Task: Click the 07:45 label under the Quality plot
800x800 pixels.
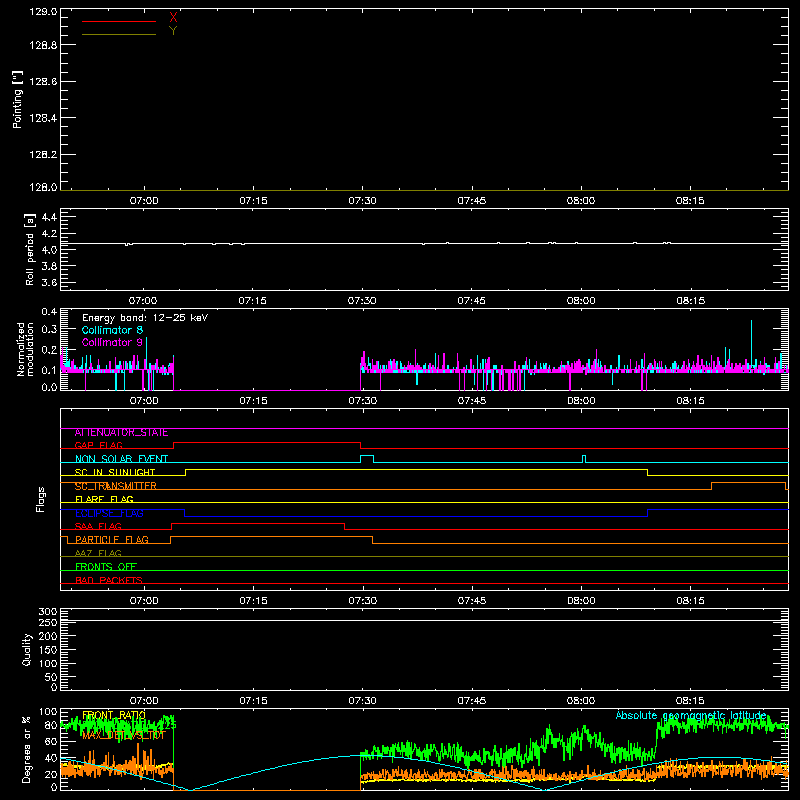Action: pos(471,701)
